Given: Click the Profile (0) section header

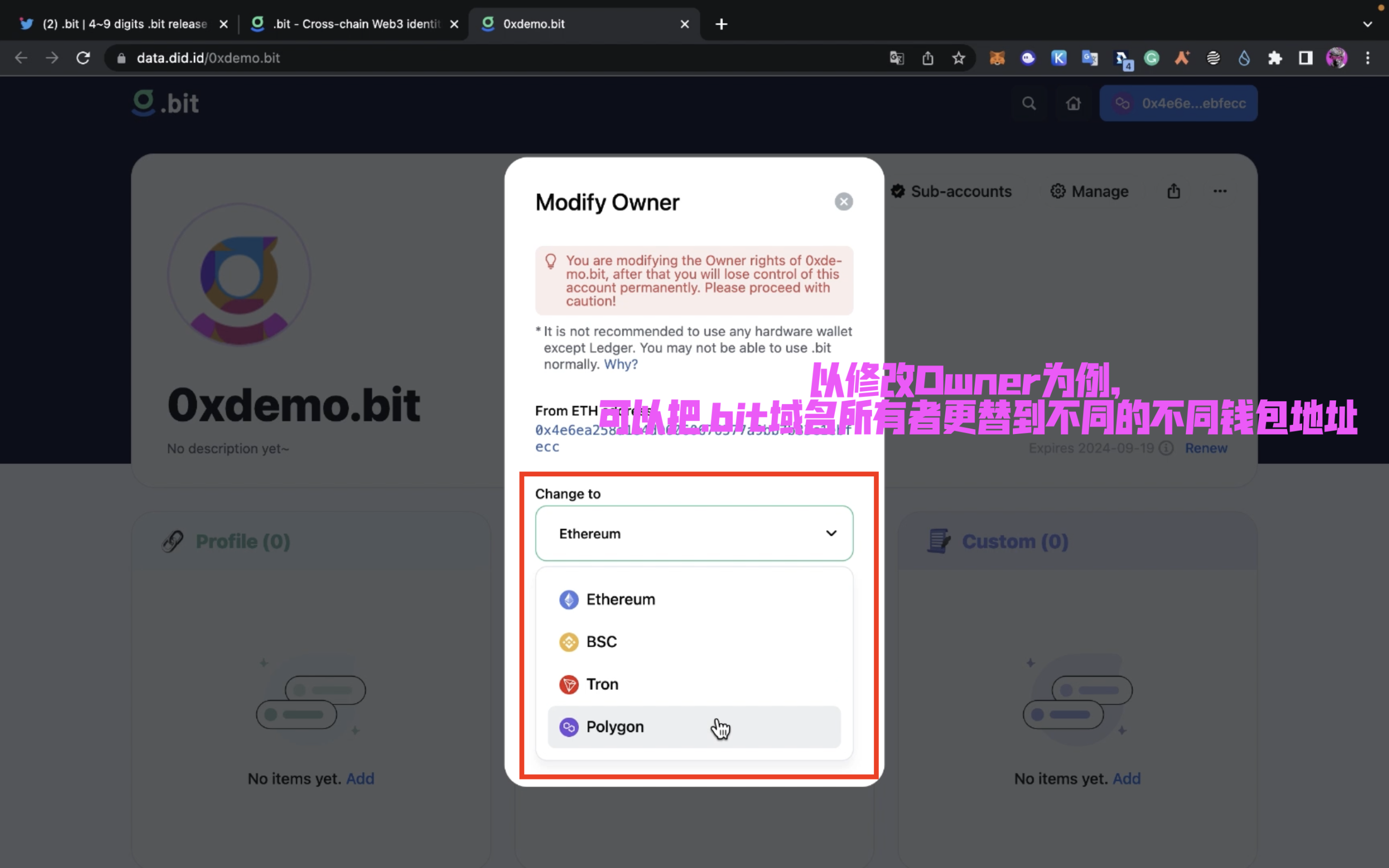Looking at the screenshot, I should [243, 541].
